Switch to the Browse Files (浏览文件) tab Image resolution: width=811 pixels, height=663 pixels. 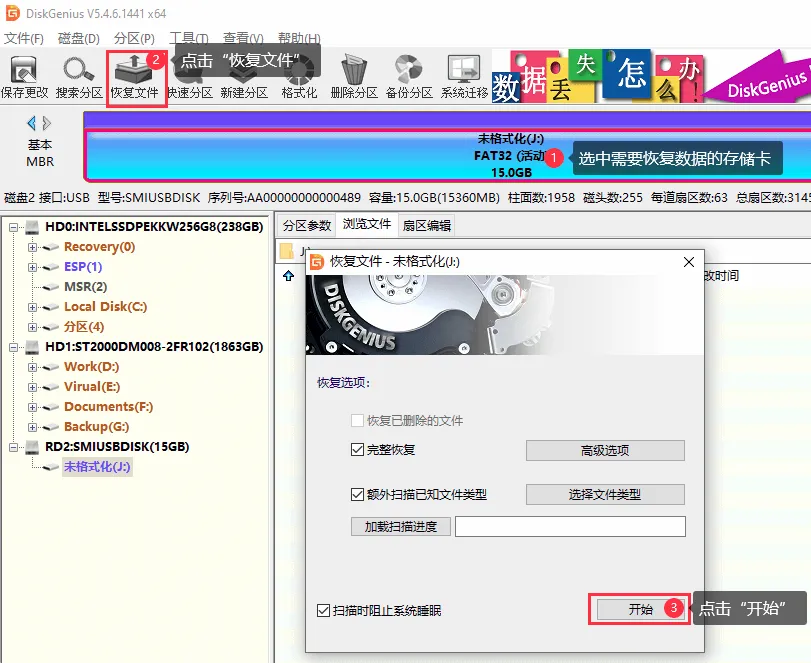point(367,224)
